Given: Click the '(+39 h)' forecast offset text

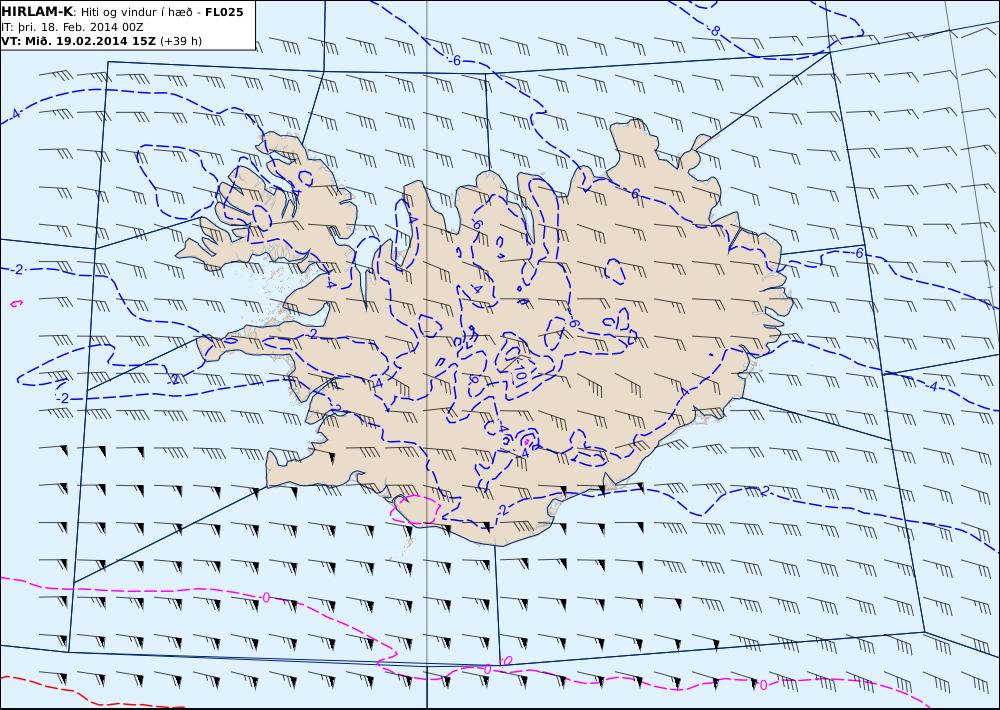Looking at the screenshot, I should (180, 41).
